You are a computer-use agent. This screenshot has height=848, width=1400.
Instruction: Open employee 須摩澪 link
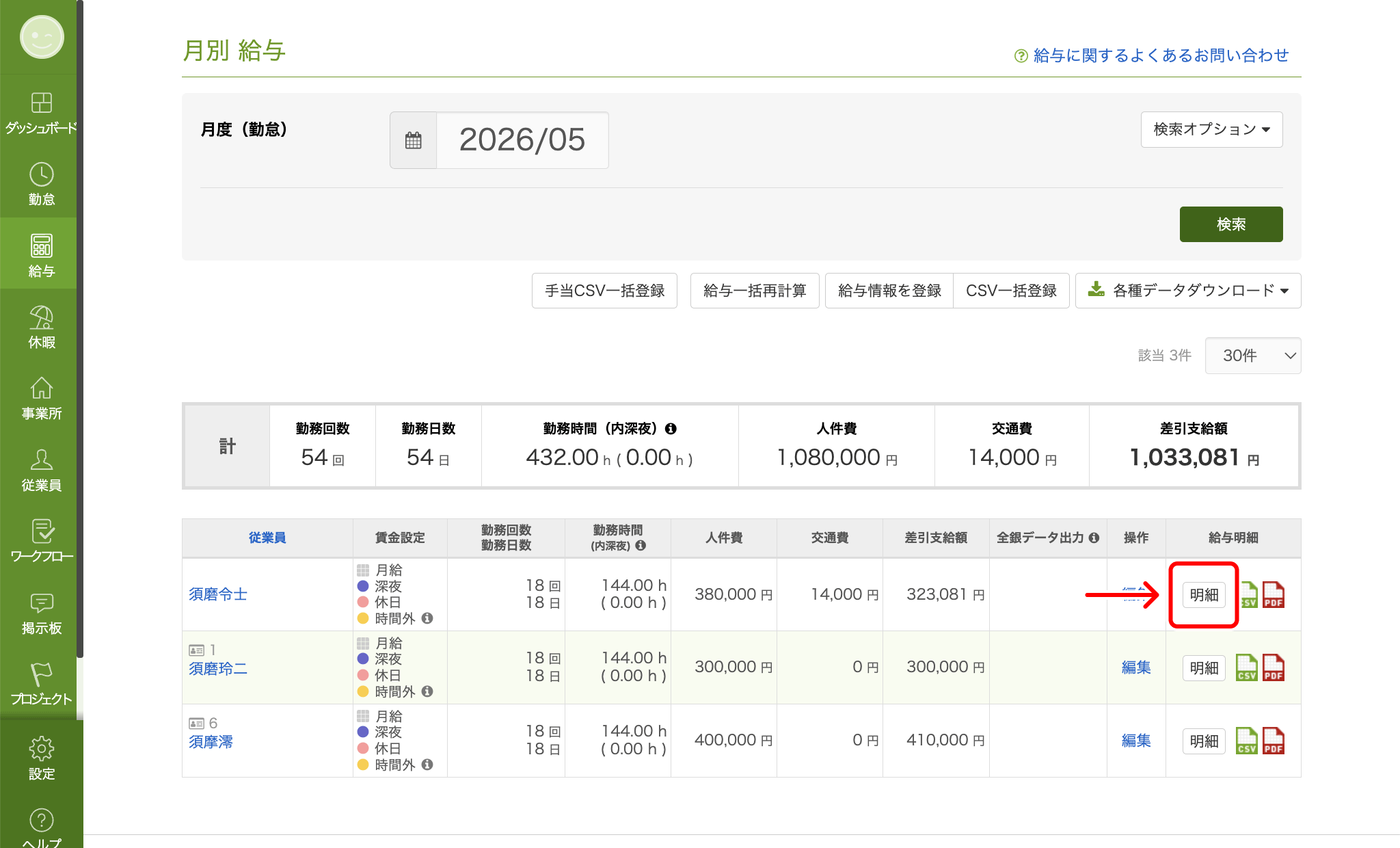pyautogui.click(x=211, y=741)
